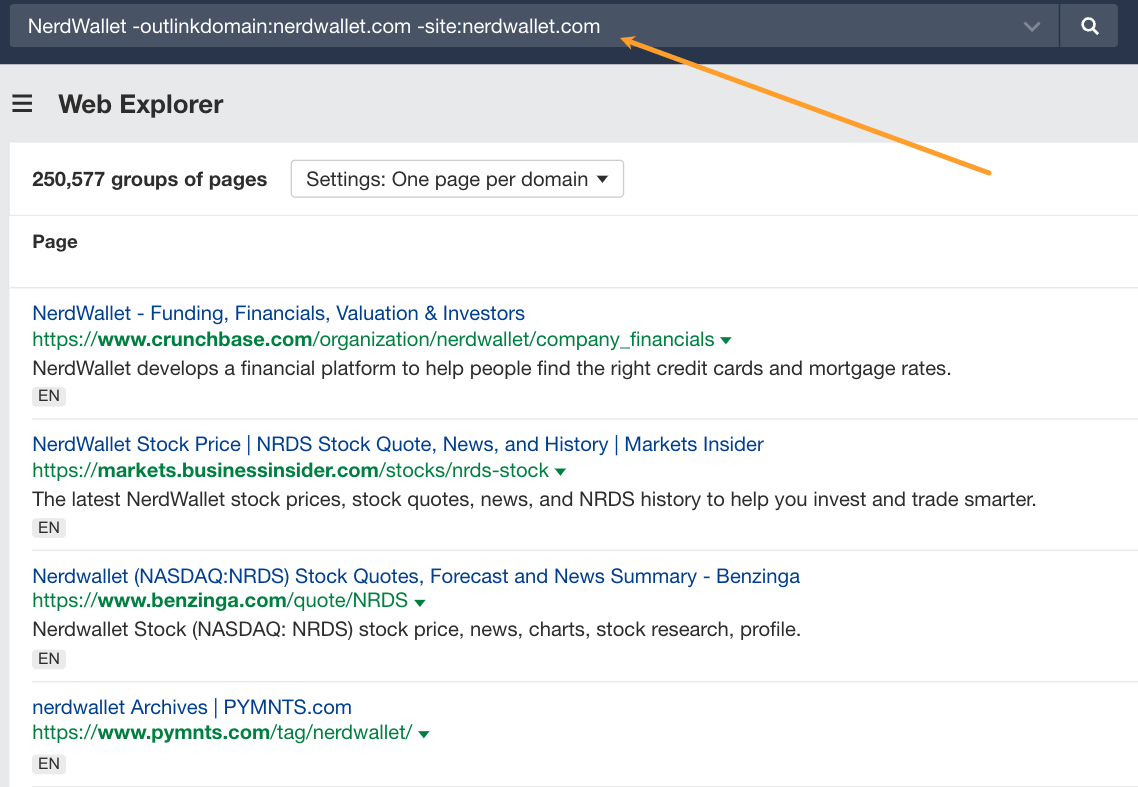Click the magnifying glass search icon
1138x787 pixels.
pos(1089,25)
